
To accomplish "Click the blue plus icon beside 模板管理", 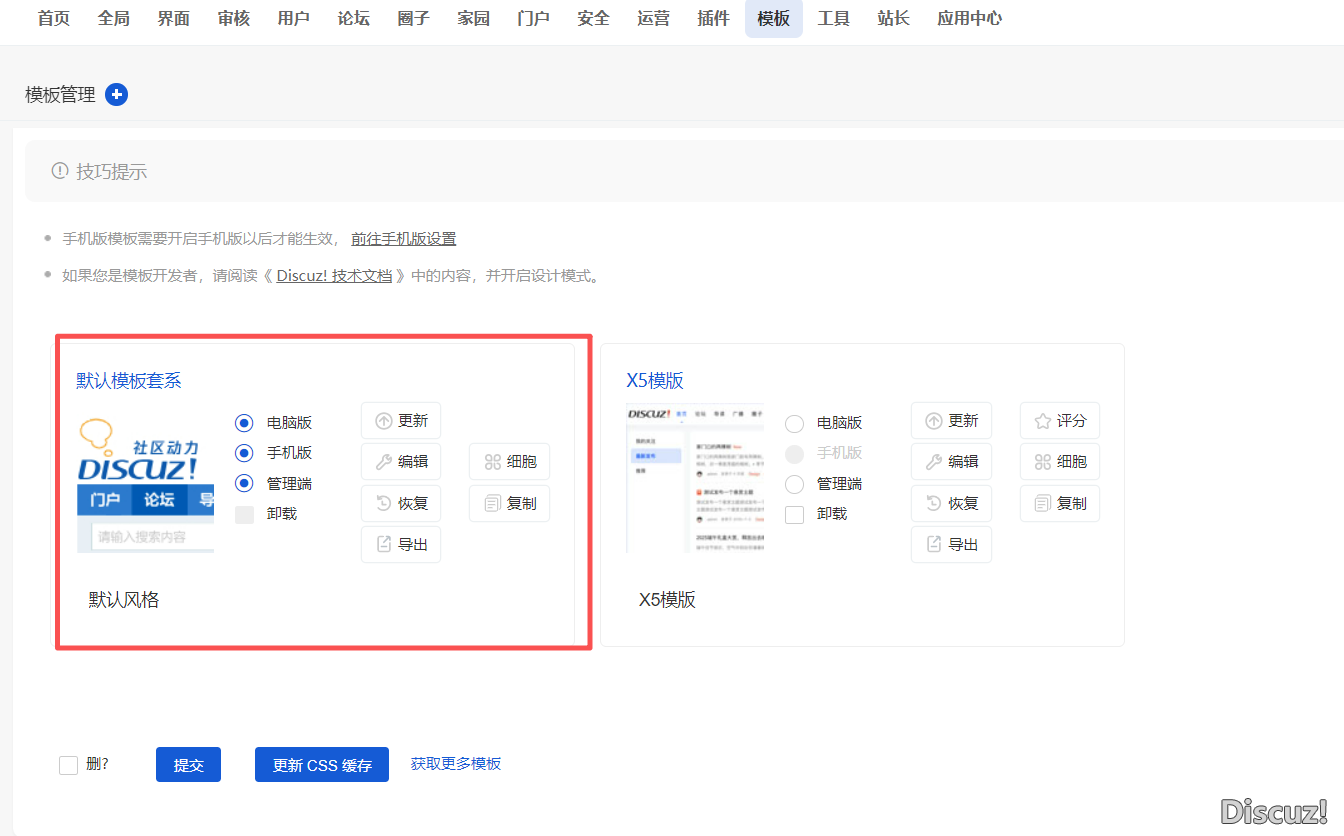I will 117,95.
